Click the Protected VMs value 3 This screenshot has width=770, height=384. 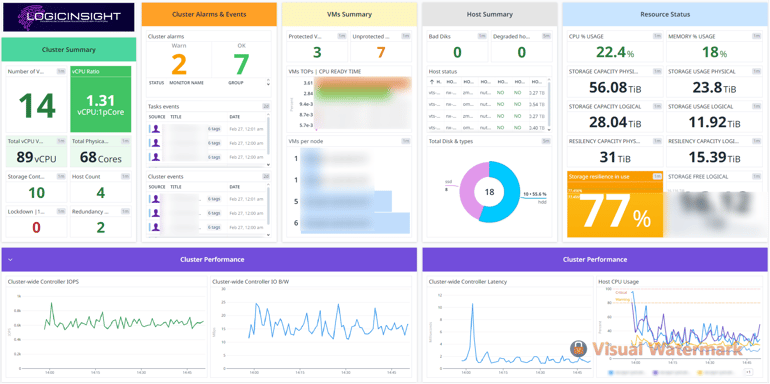pos(317,53)
